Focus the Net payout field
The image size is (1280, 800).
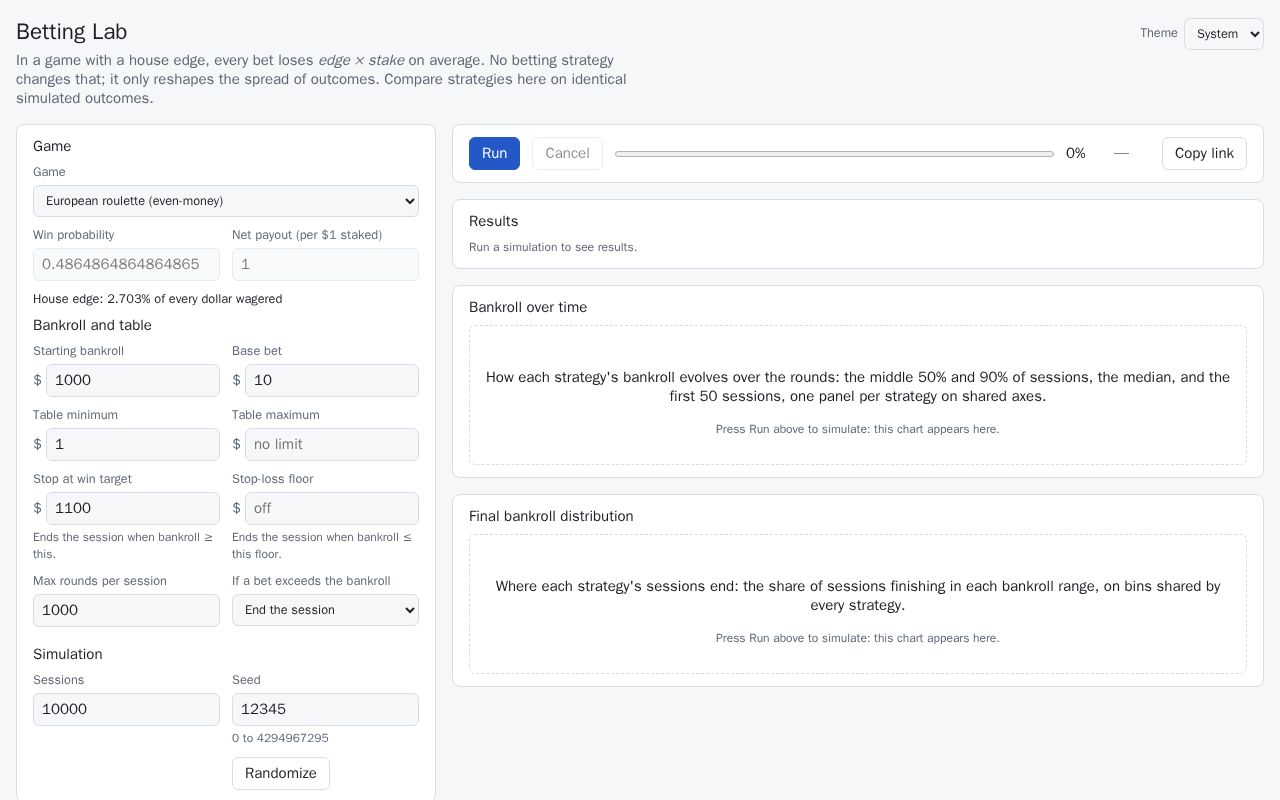point(325,265)
